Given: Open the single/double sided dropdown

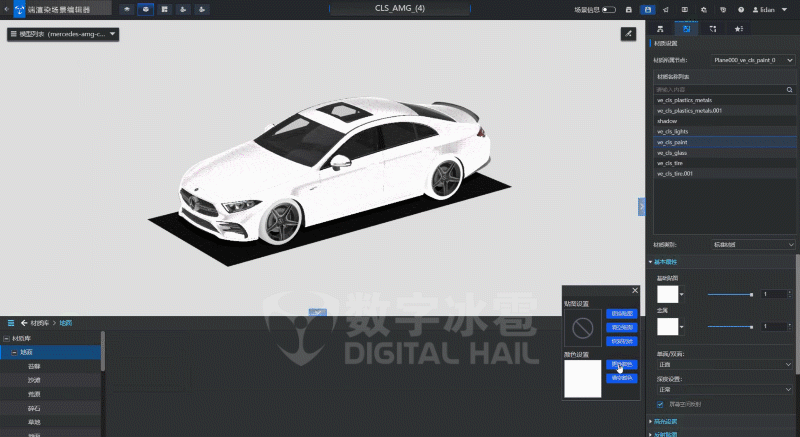Looking at the screenshot, I should [724, 365].
